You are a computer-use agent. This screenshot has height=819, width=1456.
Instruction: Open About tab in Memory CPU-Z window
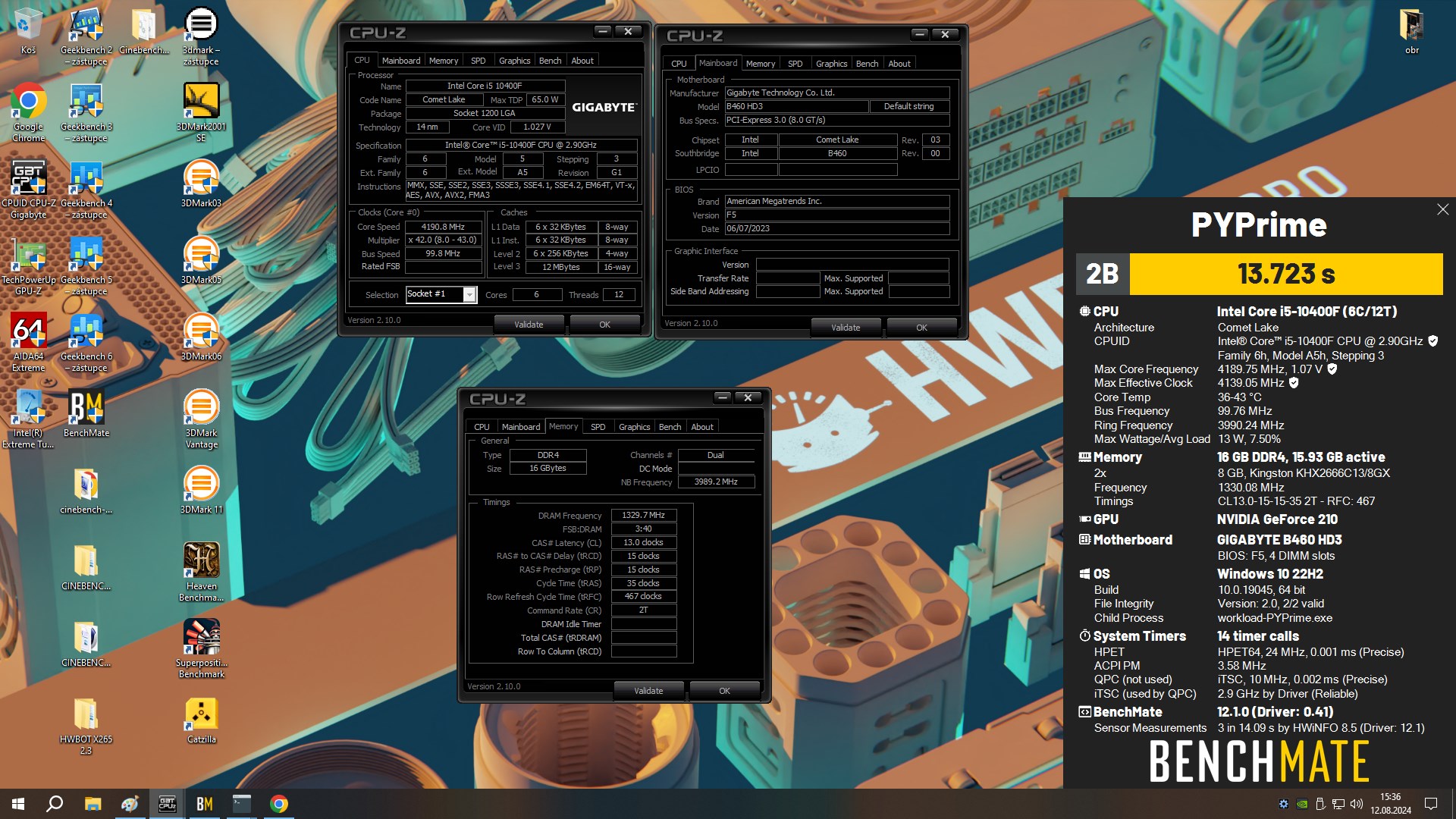tap(702, 427)
